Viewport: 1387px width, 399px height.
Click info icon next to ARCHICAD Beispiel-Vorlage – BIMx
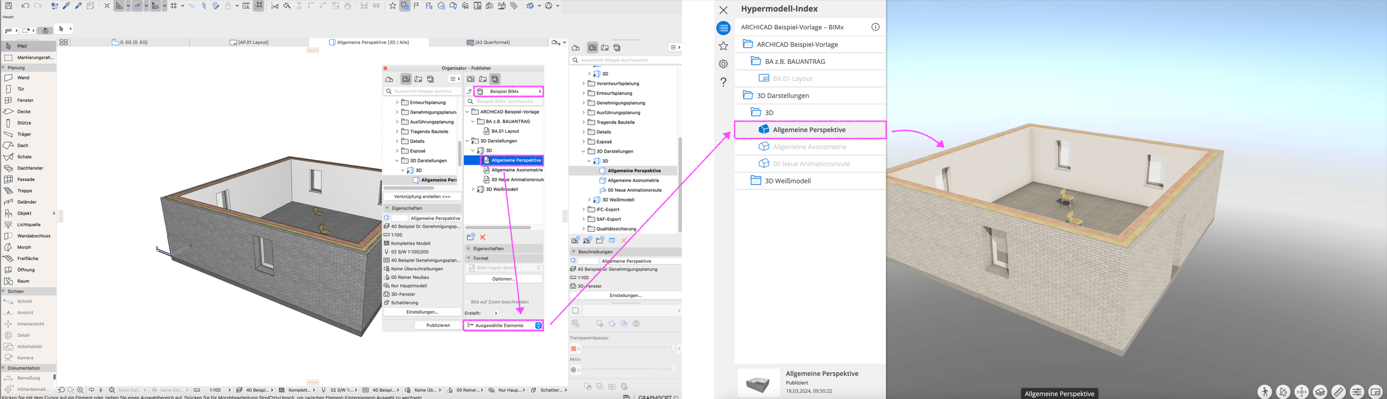[x=875, y=27]
